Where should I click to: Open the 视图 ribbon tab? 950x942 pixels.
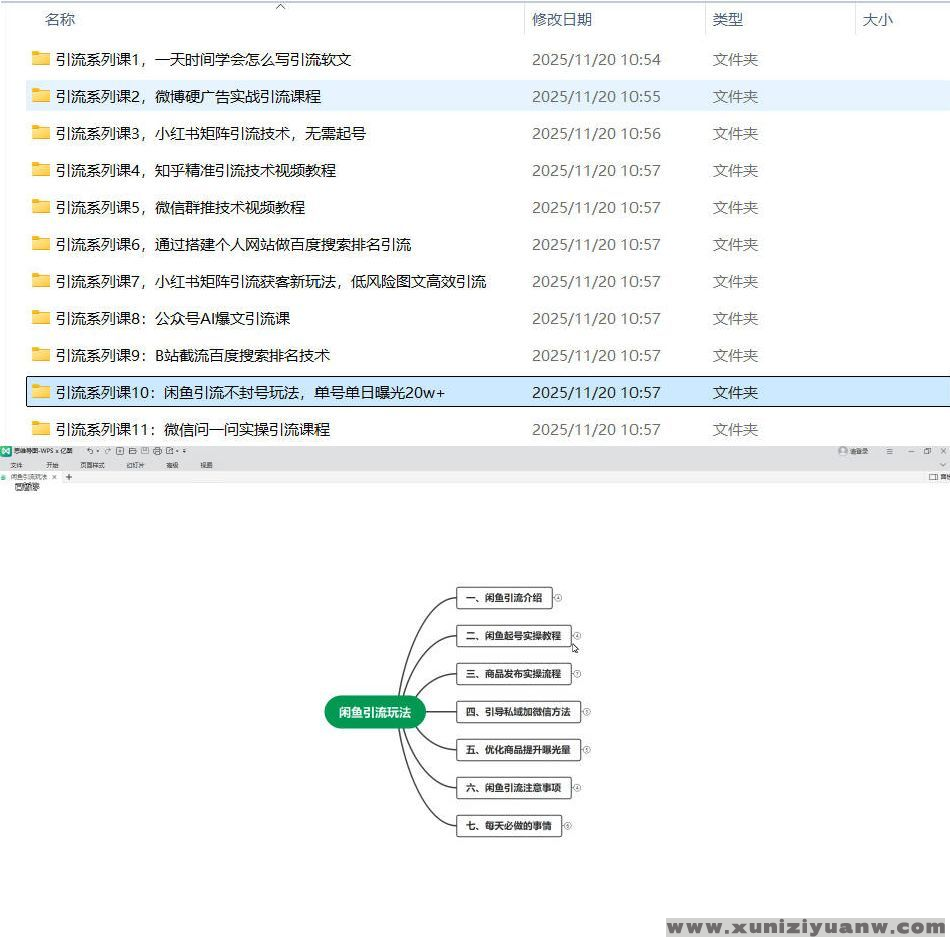(x=206, y=465)
